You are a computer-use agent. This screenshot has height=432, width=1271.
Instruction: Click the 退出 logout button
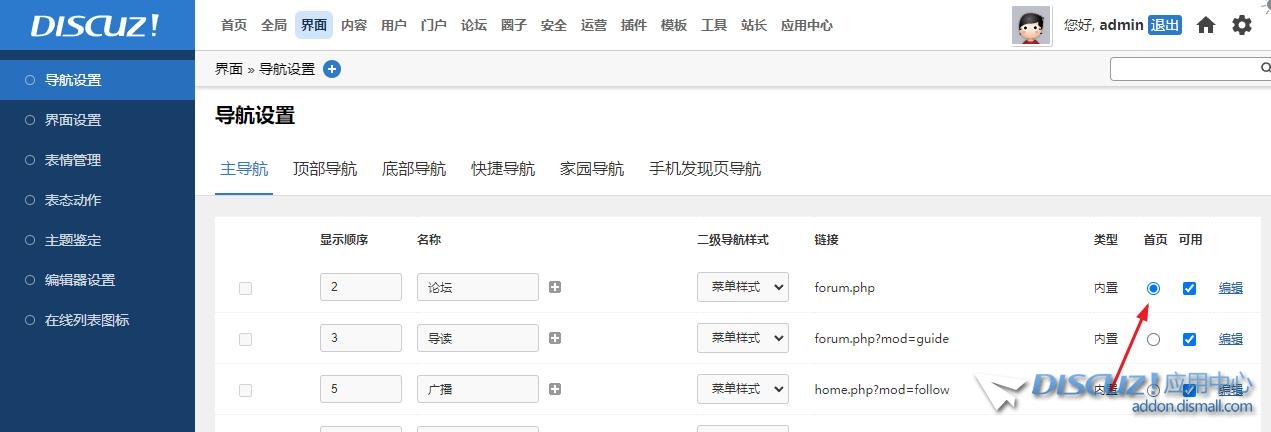pos(1164,25)
